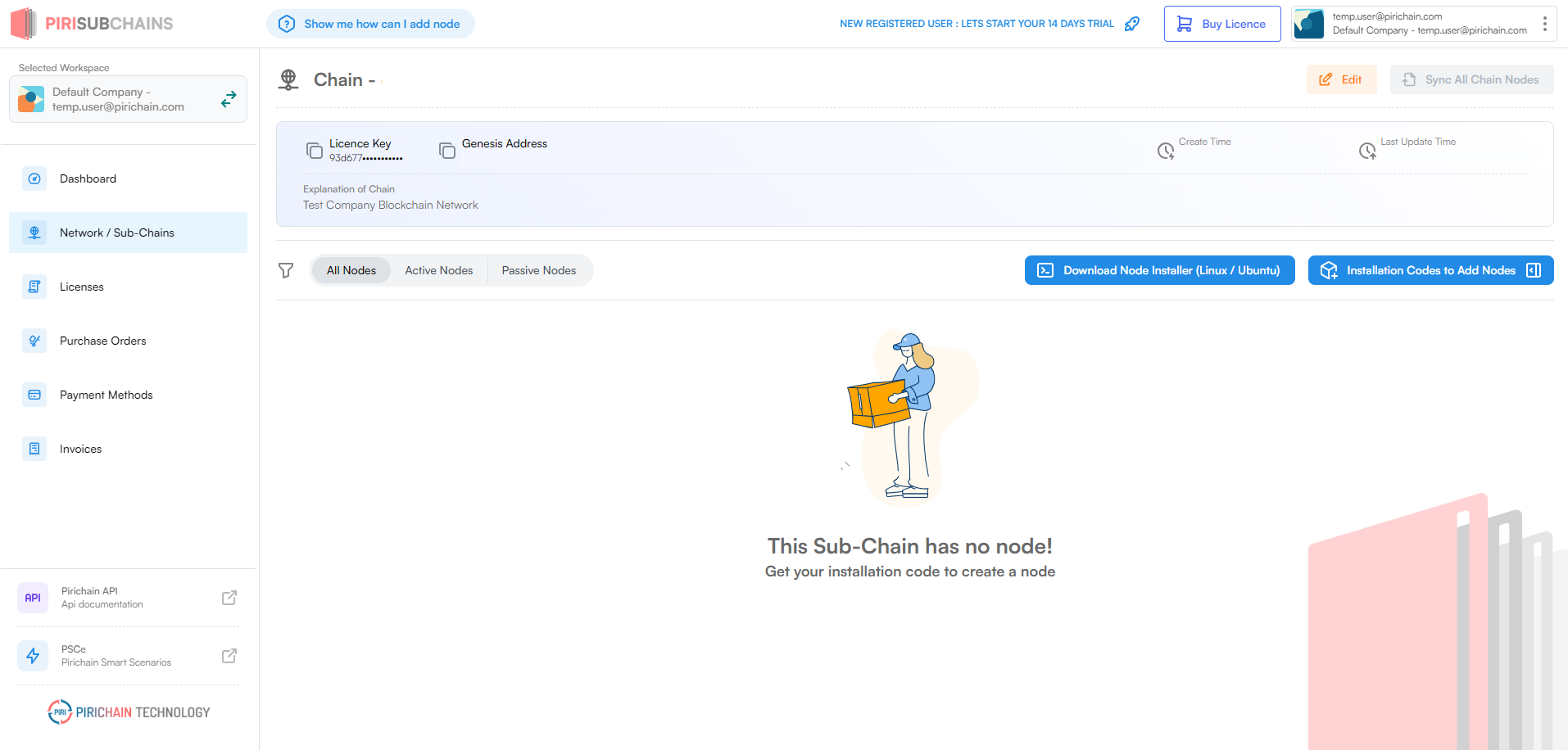Switch to the Active Nodes tab

pyautogui.click(x=438, y=270)
